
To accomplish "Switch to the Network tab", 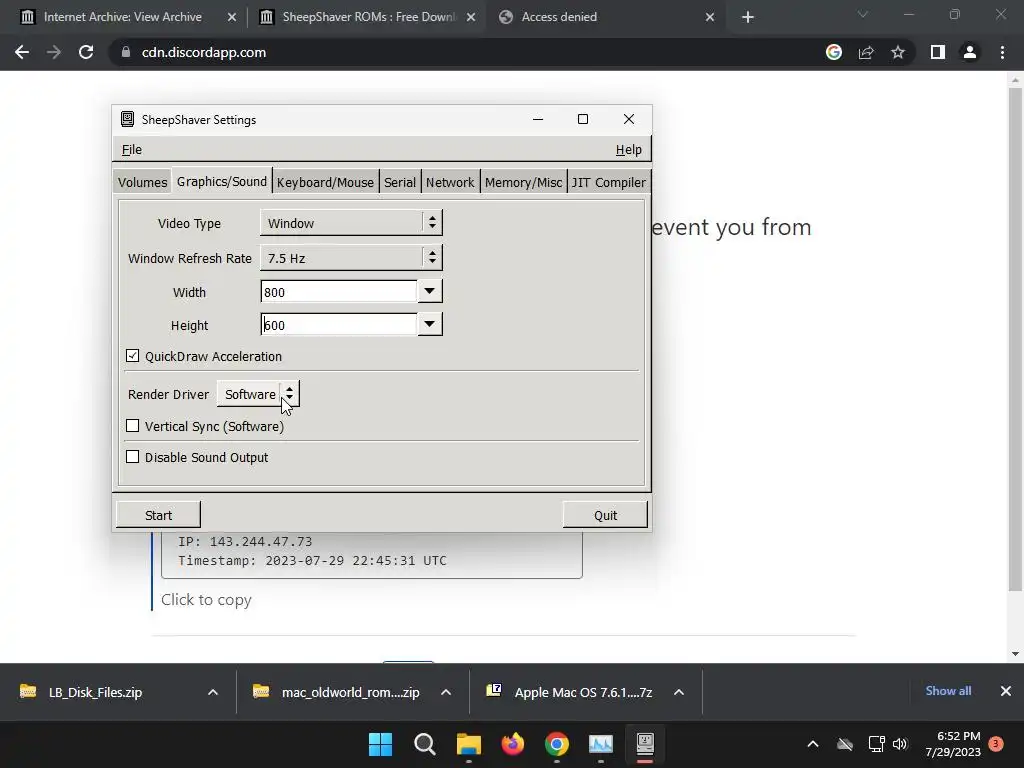I will (450, 182).
